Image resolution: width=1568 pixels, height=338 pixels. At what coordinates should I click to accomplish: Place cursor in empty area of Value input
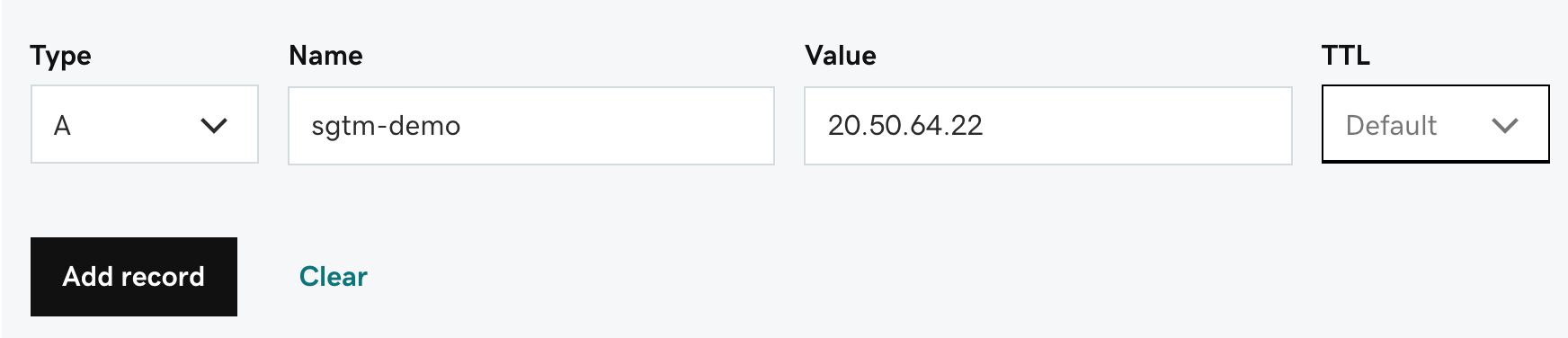1137,126
